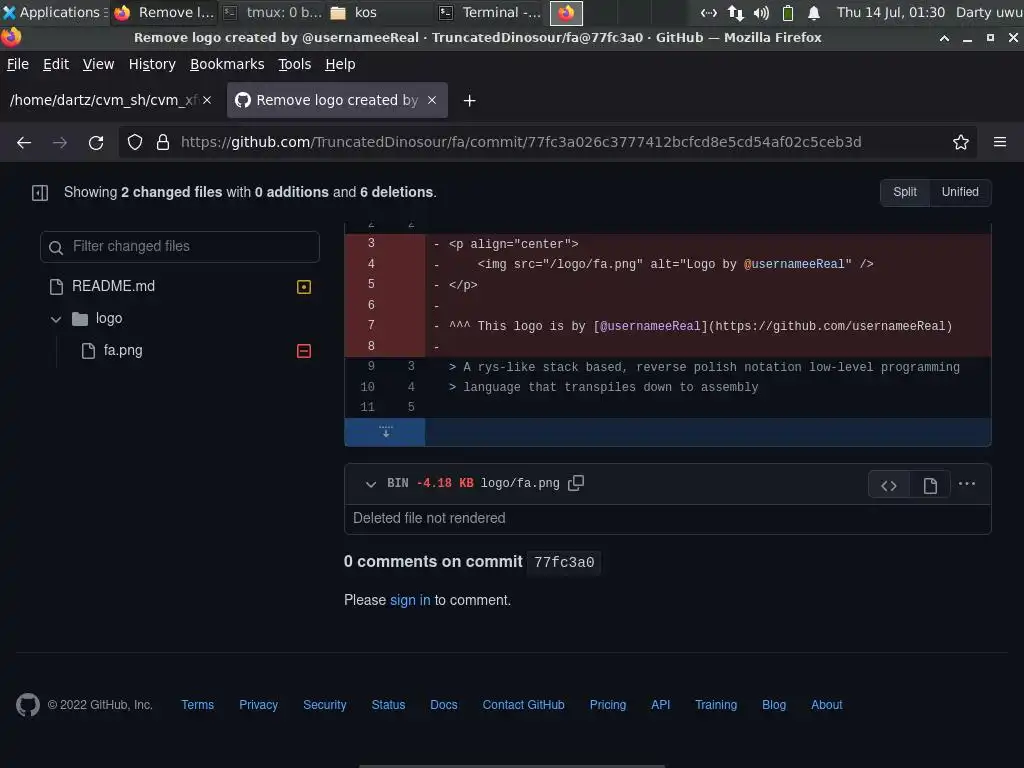Image resolution: width=1024 pixels, height=768 pixels.
Task: Switch to Unified diff view
Action: pyautogui.click(x=960, y=192)
